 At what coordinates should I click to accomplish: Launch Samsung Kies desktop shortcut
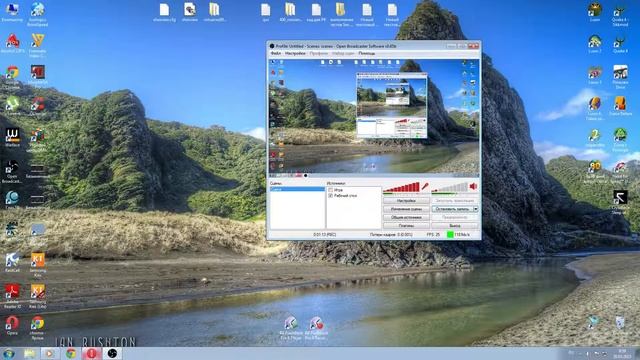coord(38,264)
